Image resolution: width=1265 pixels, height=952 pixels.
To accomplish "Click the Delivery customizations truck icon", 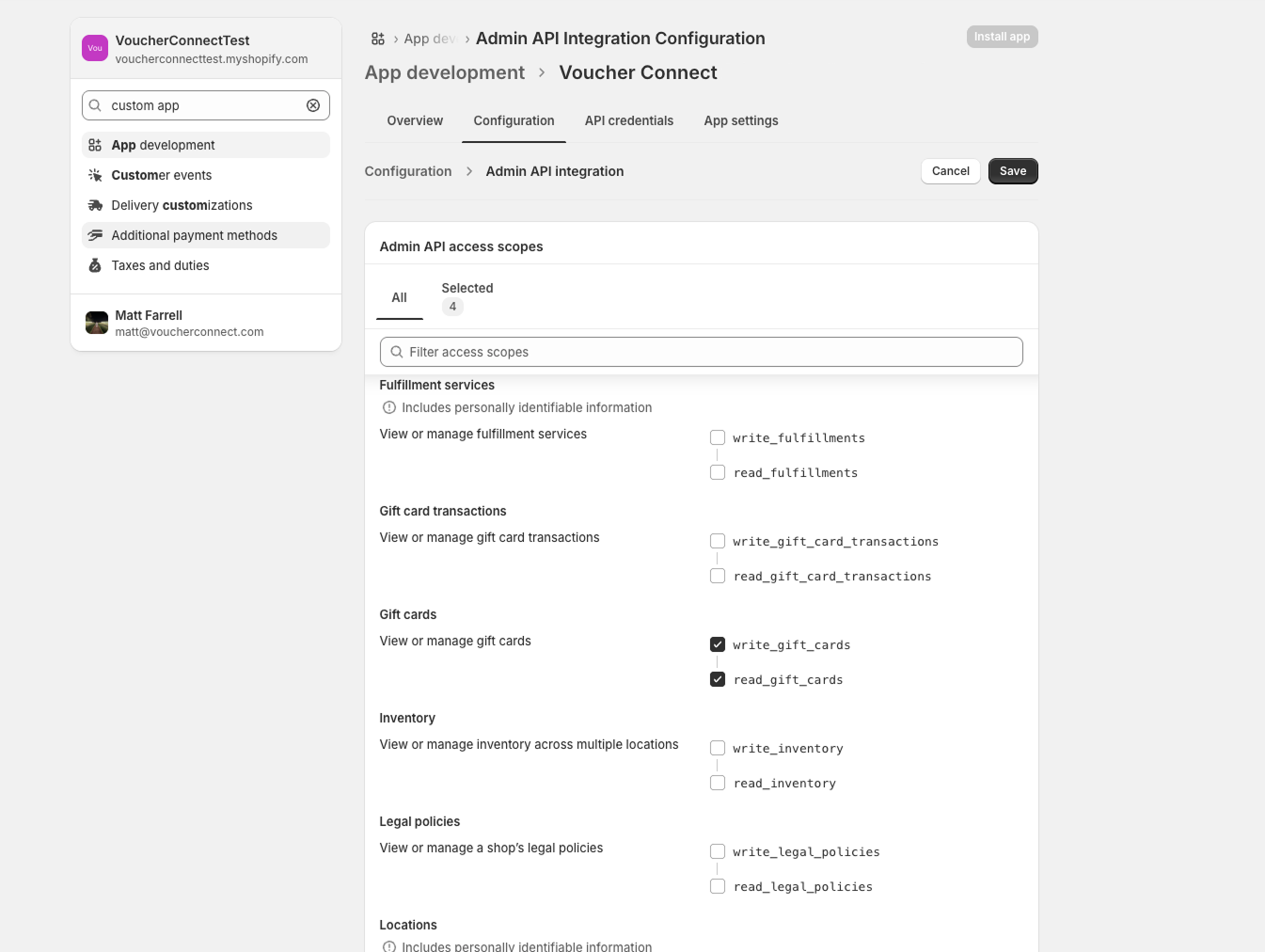I will tap(95, 205).
